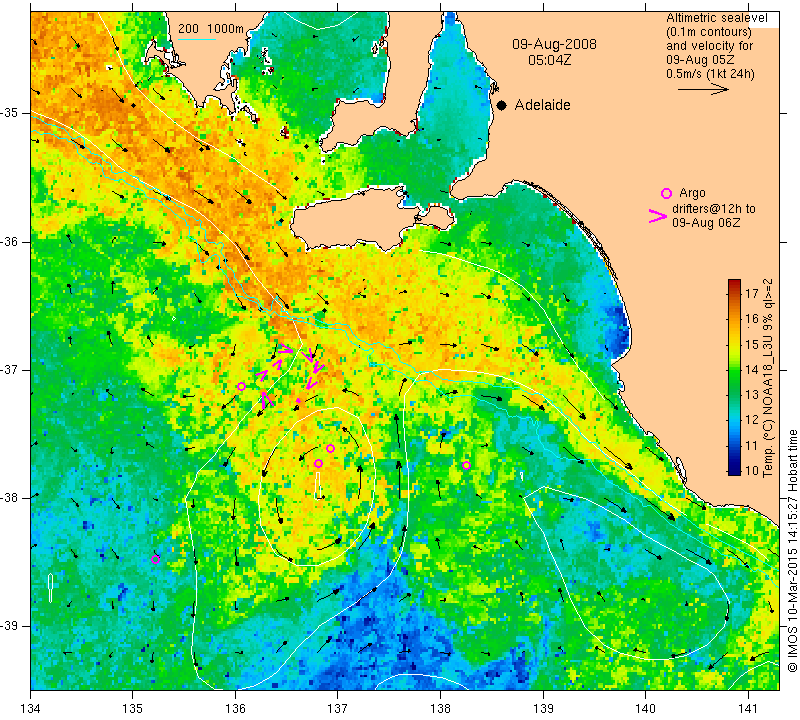The width and height of the screenshot is (800, 720).
Task: Click the temperature colorbar at 17 degrees
Action: (x=734, y=293)
